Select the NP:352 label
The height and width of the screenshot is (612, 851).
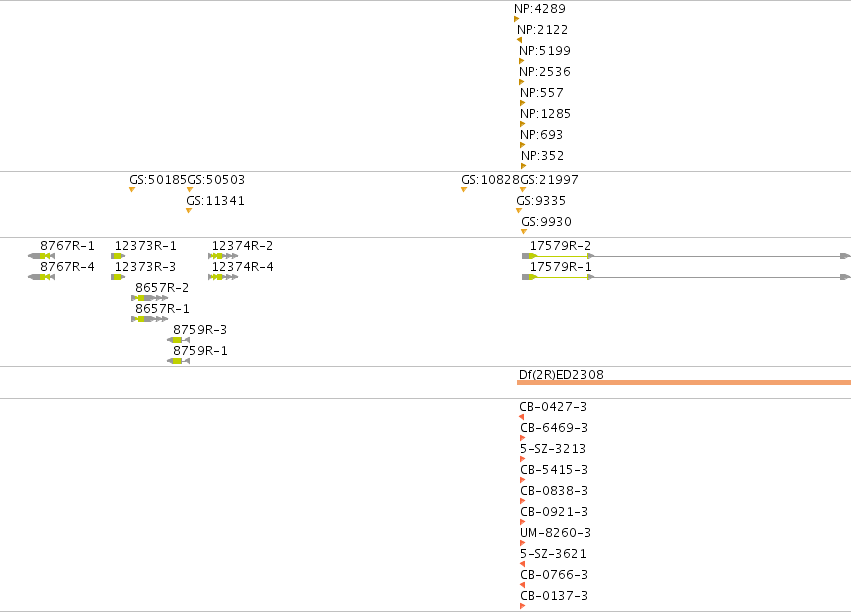pos(543,156)
